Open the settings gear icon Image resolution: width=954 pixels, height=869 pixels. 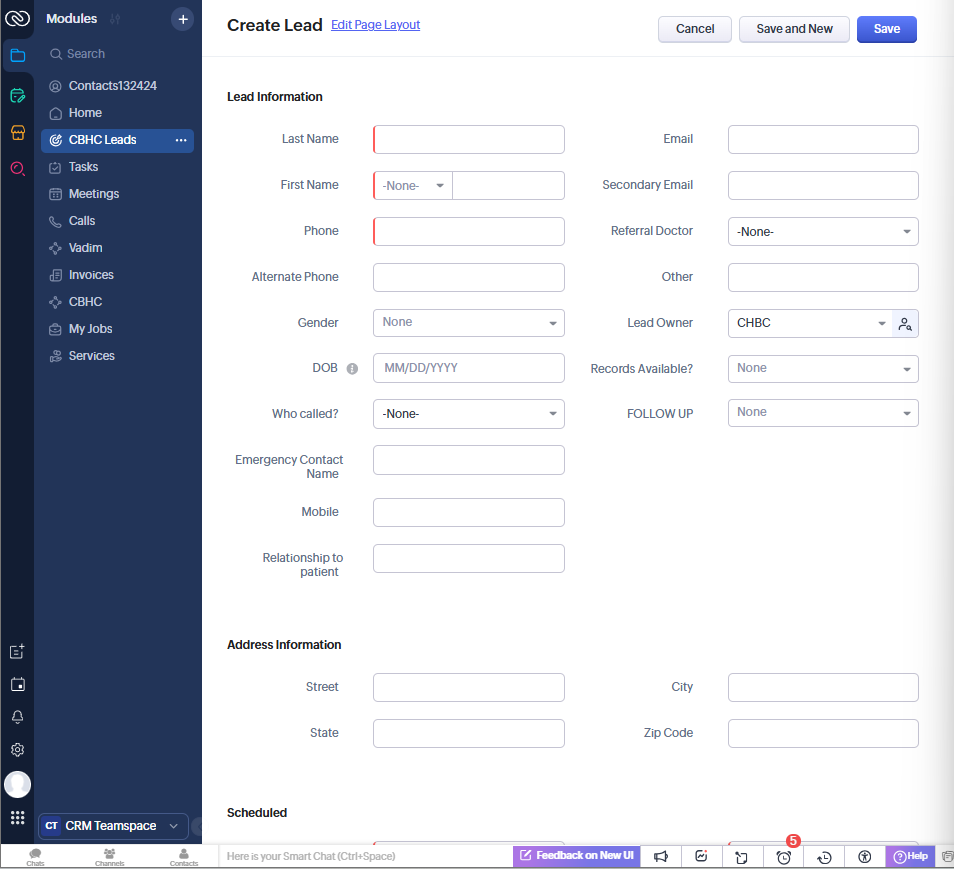[x=18, y=750]
